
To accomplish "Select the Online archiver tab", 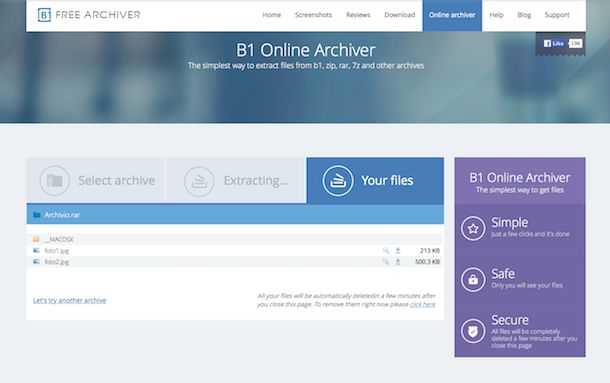I will coord(452,15).
